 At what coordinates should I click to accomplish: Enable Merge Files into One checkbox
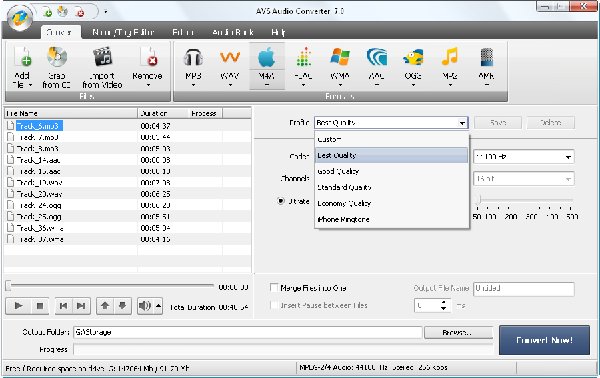[274, 288]
